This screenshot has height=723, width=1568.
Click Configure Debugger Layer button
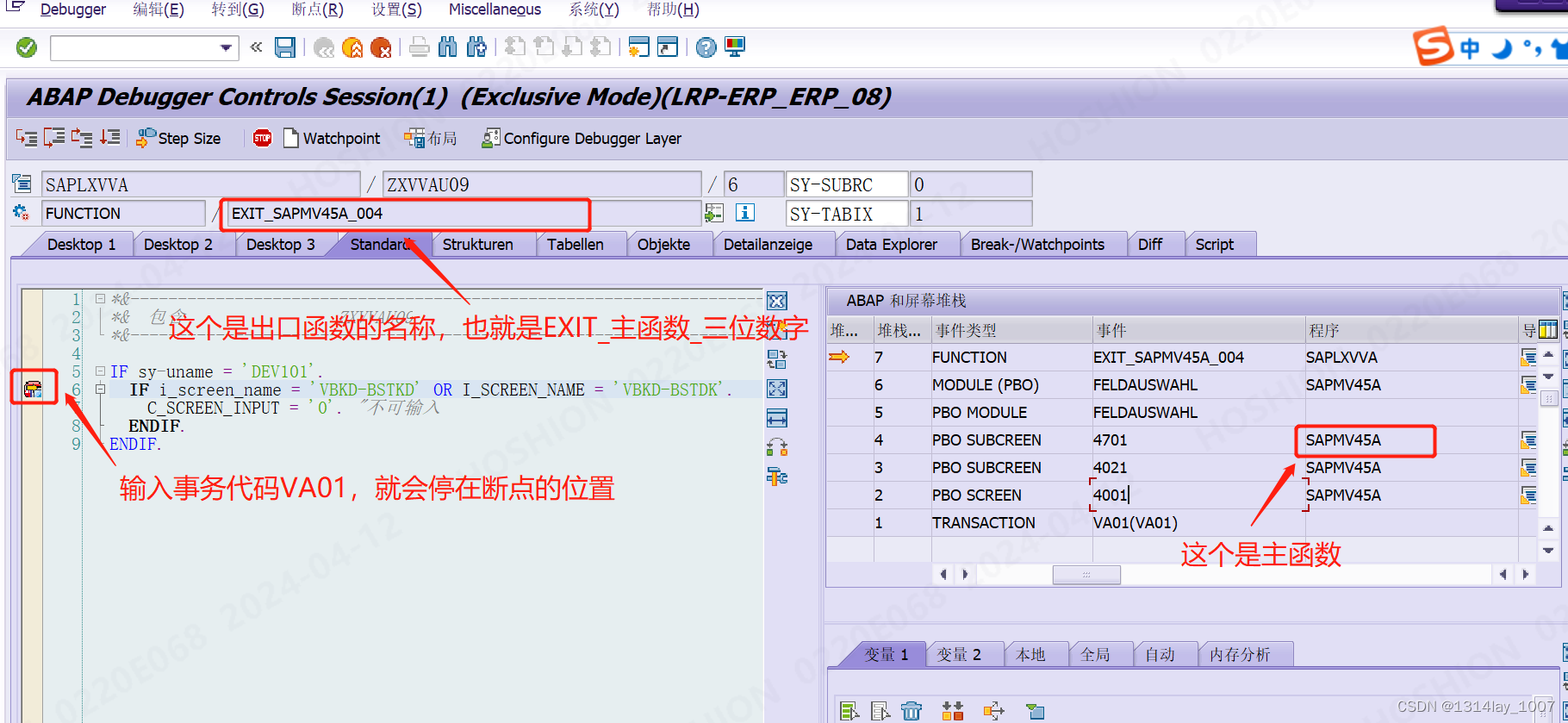coord(582,138)
